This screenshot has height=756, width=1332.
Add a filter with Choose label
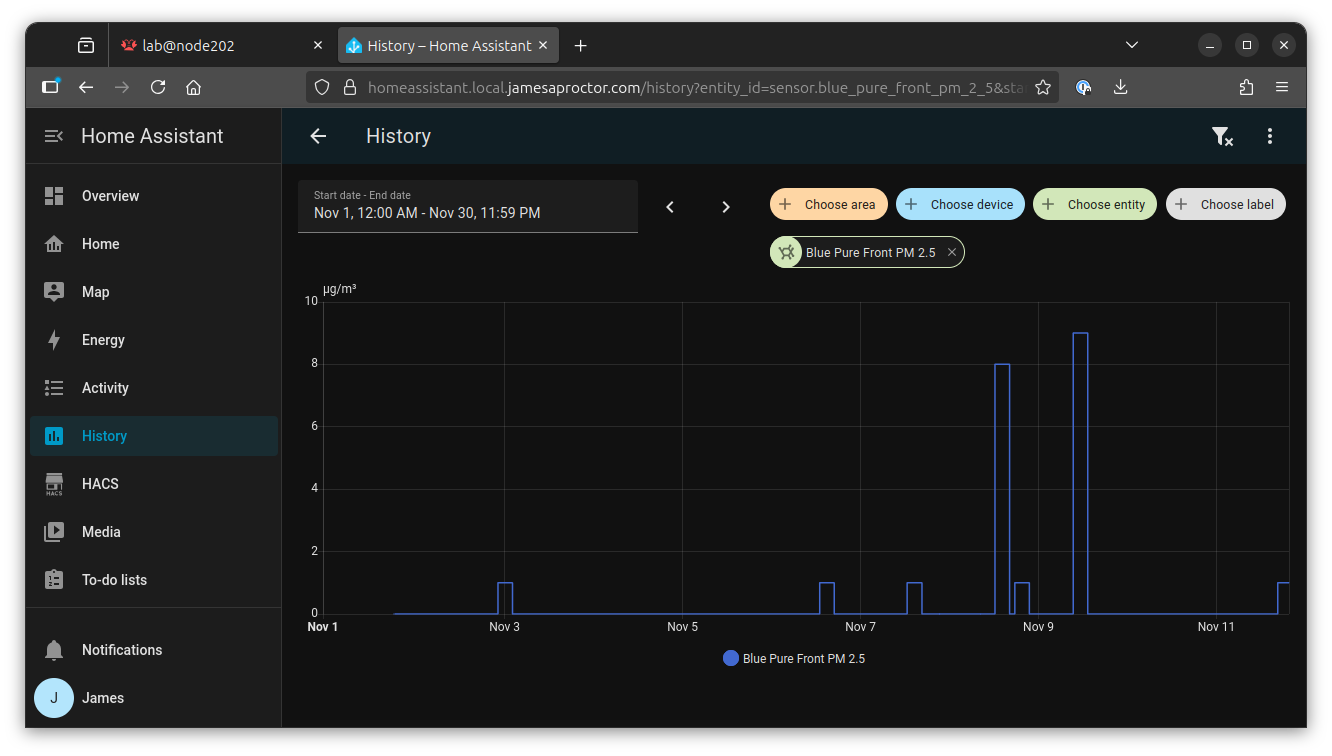point(1225,204)
